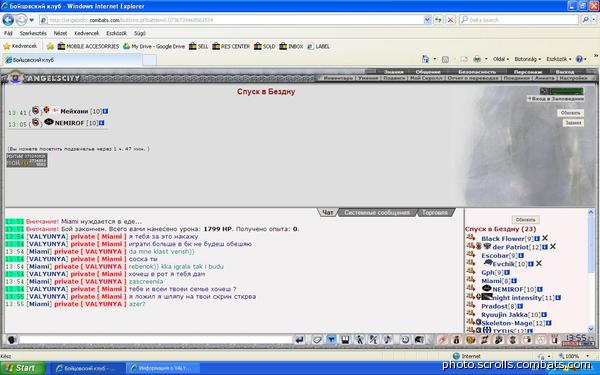Open info icon beside Miami in user list
The image size is (600, 375).
point(514,281)
